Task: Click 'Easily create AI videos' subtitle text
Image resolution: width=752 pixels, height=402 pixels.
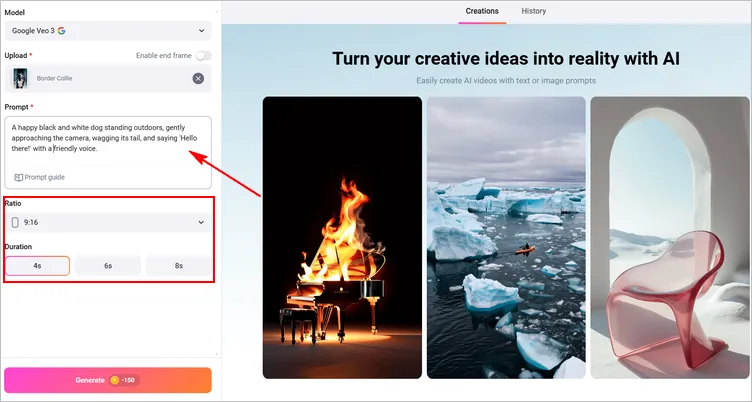Action: pos(506,81)
